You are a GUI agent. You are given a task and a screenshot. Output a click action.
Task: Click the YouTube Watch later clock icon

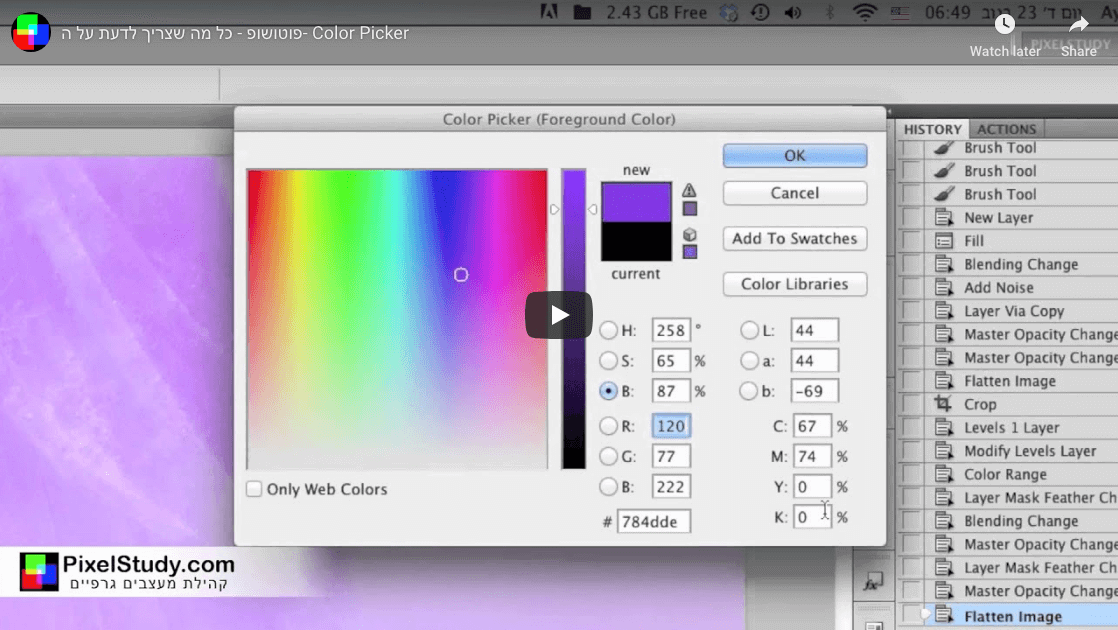[1004, 25]
